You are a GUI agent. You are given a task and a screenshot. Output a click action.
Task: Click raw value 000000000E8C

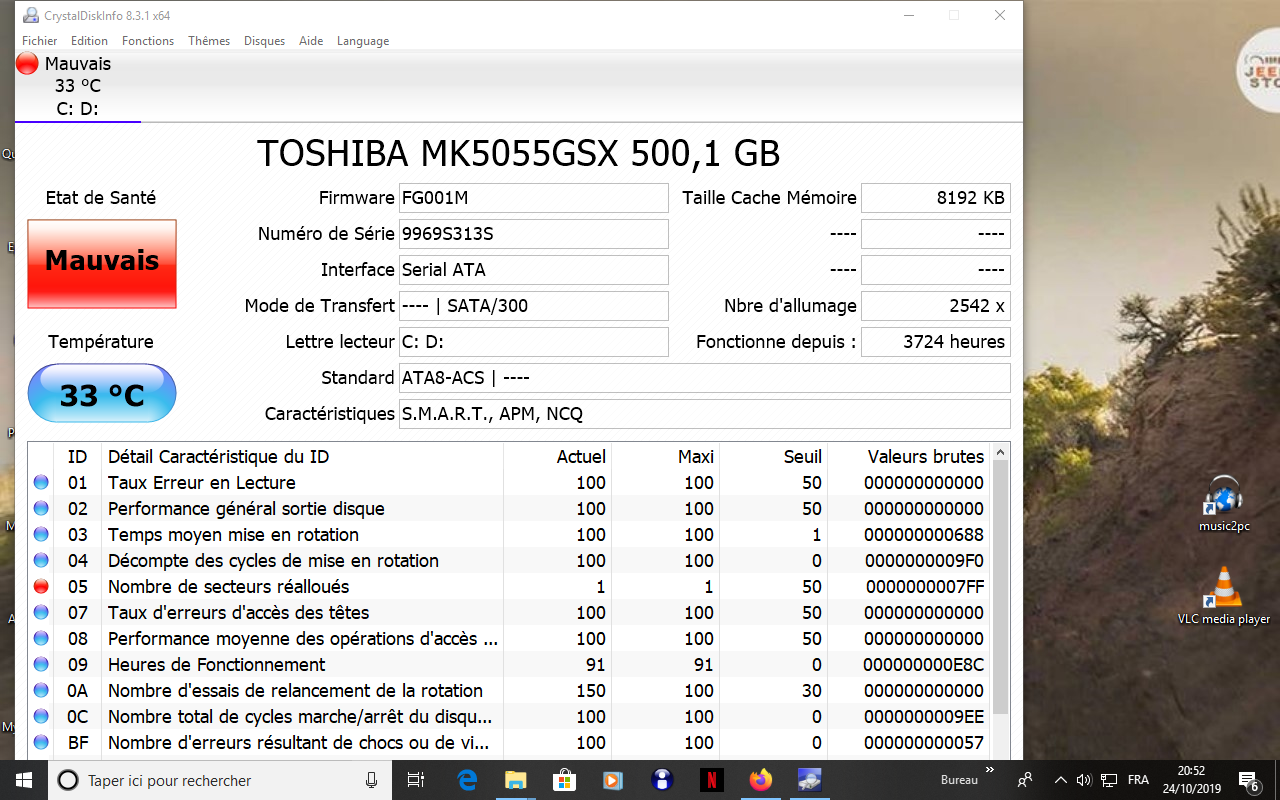924,665
